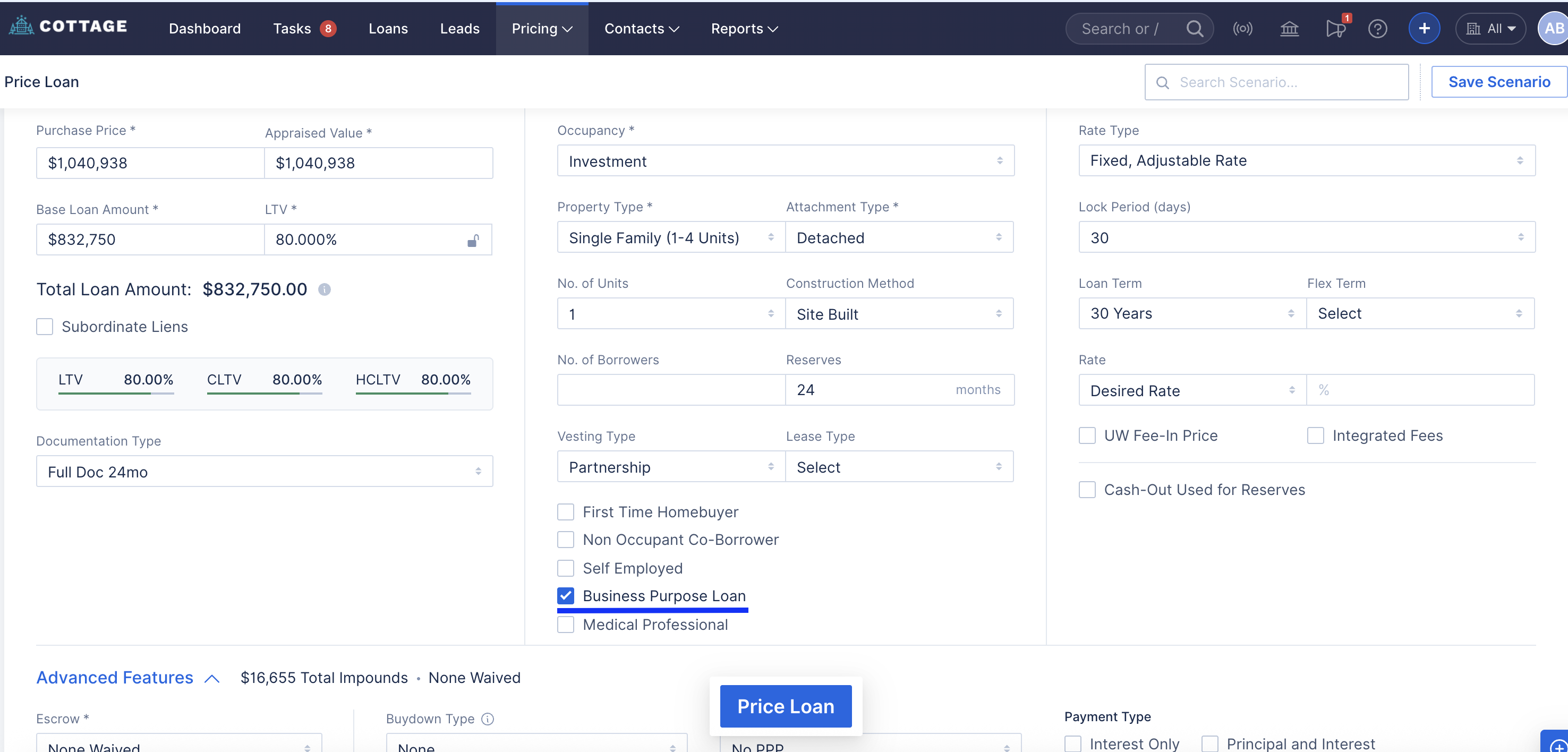
Task: Open the Occupancy dropdown
Action: (x=785, y=161)
